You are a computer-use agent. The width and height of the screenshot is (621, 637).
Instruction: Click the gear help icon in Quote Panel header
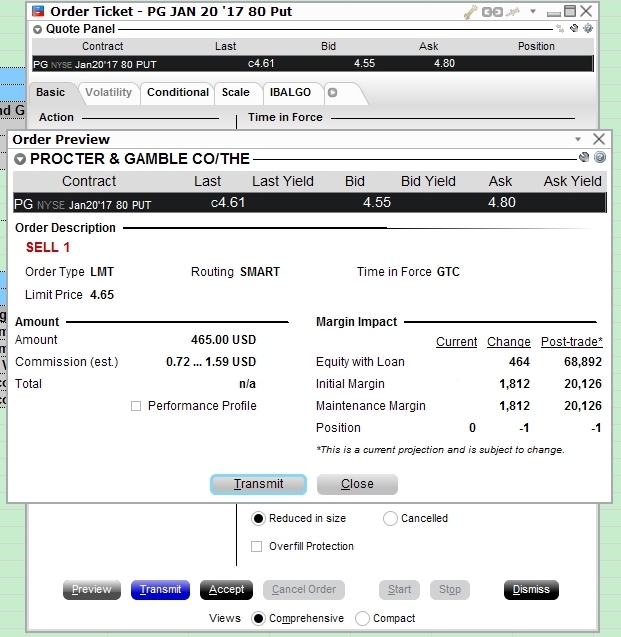588,28
